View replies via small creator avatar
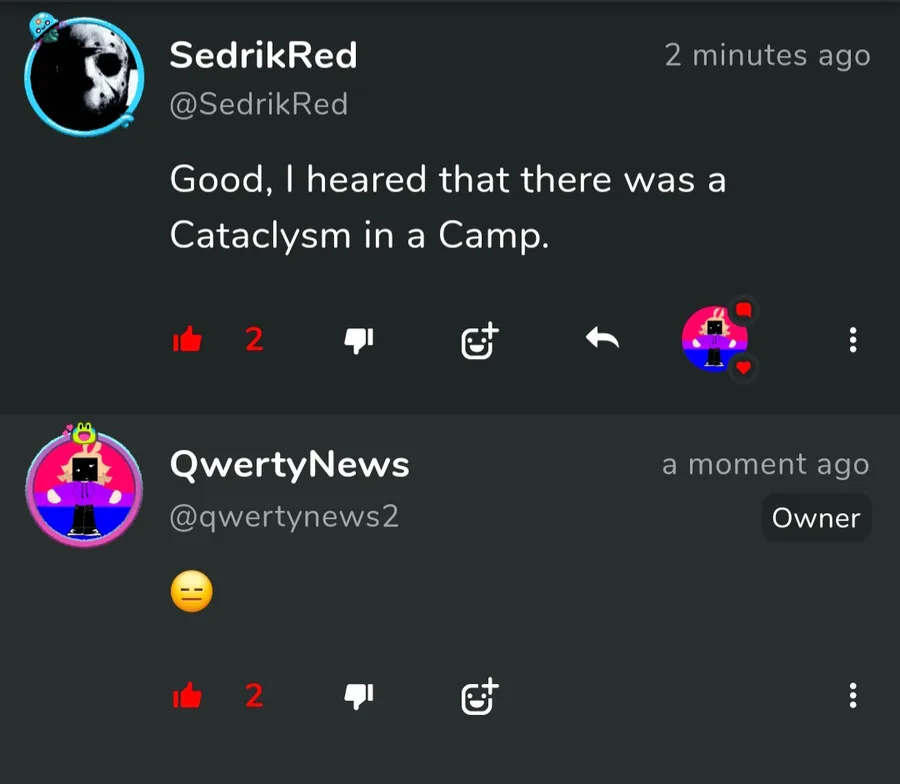Image resolution: width=900 pixels, height=784 pixels. pos(715,339)
